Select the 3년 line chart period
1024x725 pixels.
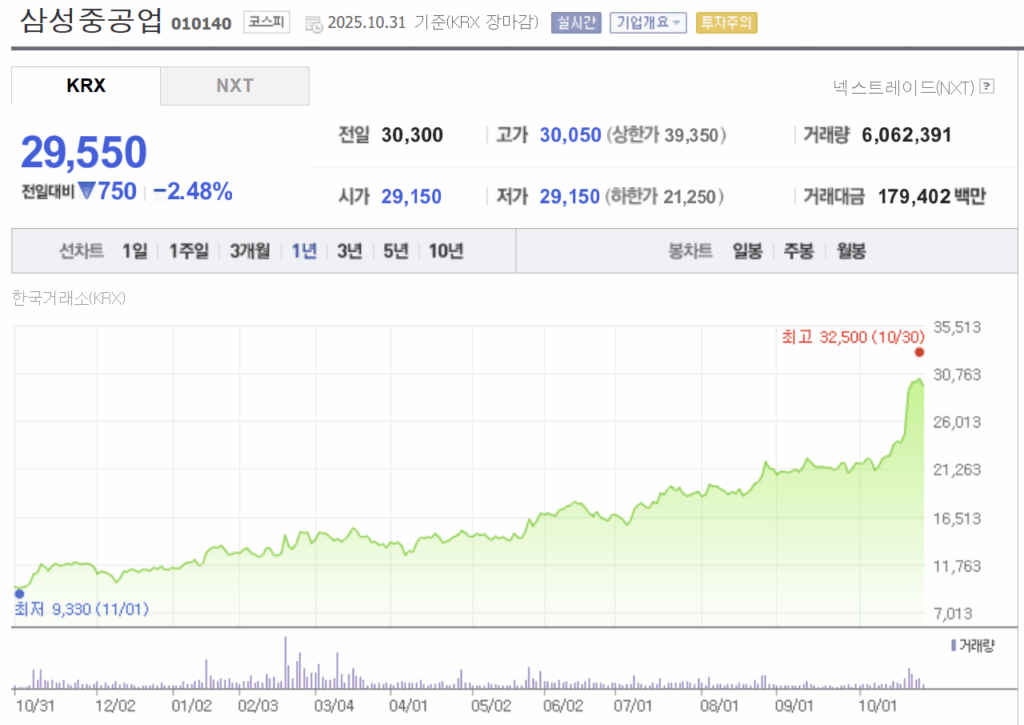(349, 251)
